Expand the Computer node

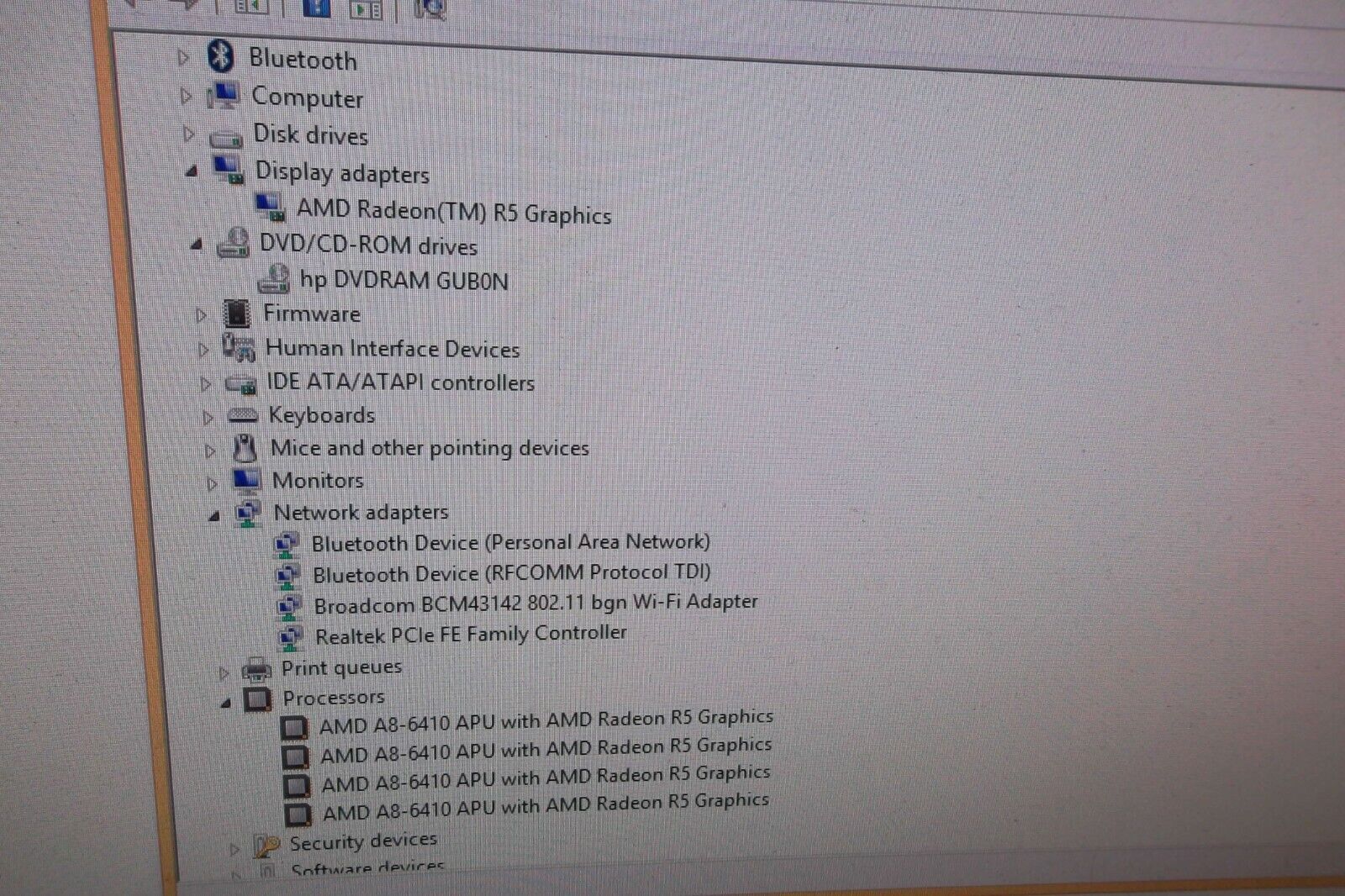click(186, 97)
